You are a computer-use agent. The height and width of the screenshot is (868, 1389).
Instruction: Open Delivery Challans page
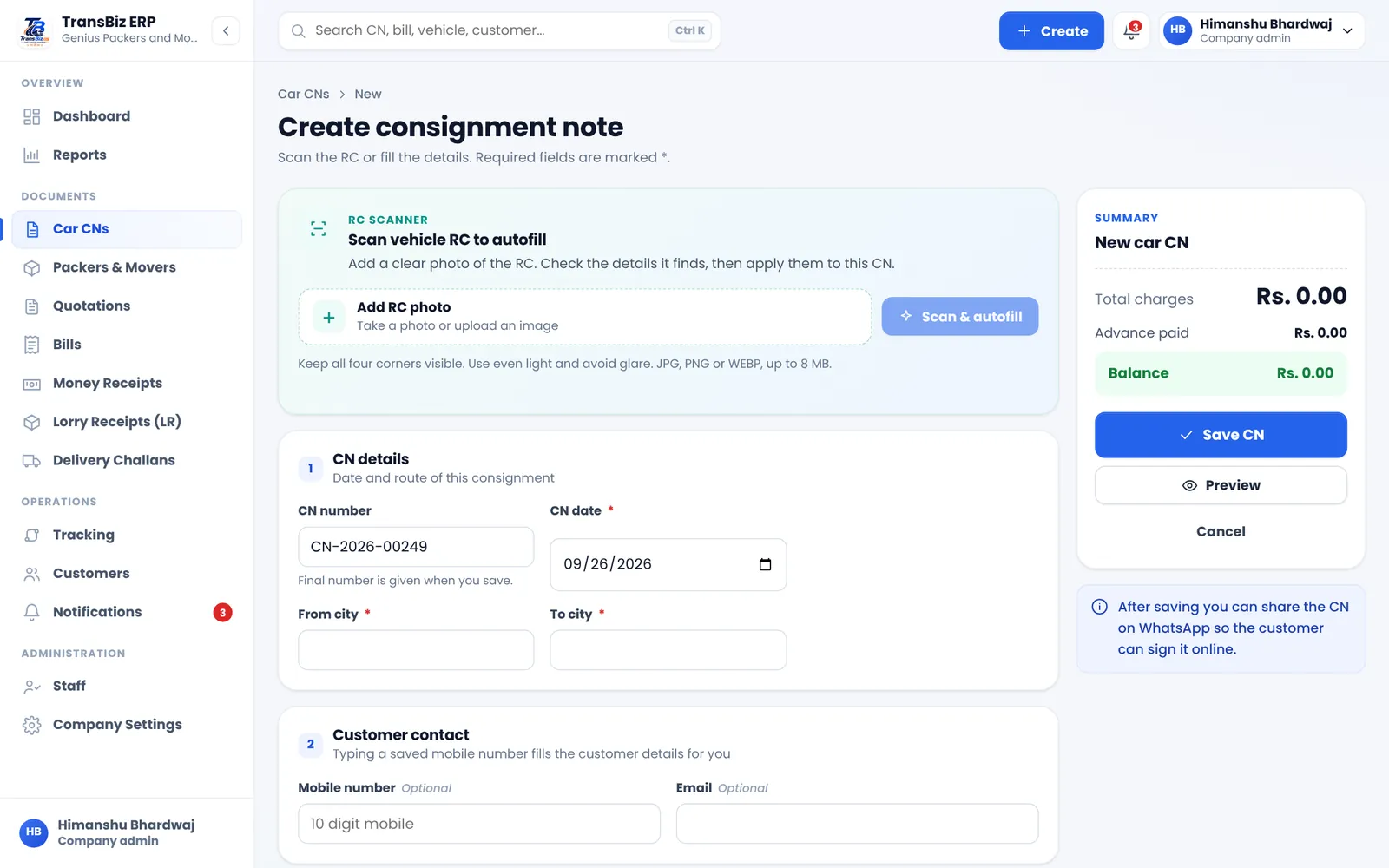[x=127, y=461]
